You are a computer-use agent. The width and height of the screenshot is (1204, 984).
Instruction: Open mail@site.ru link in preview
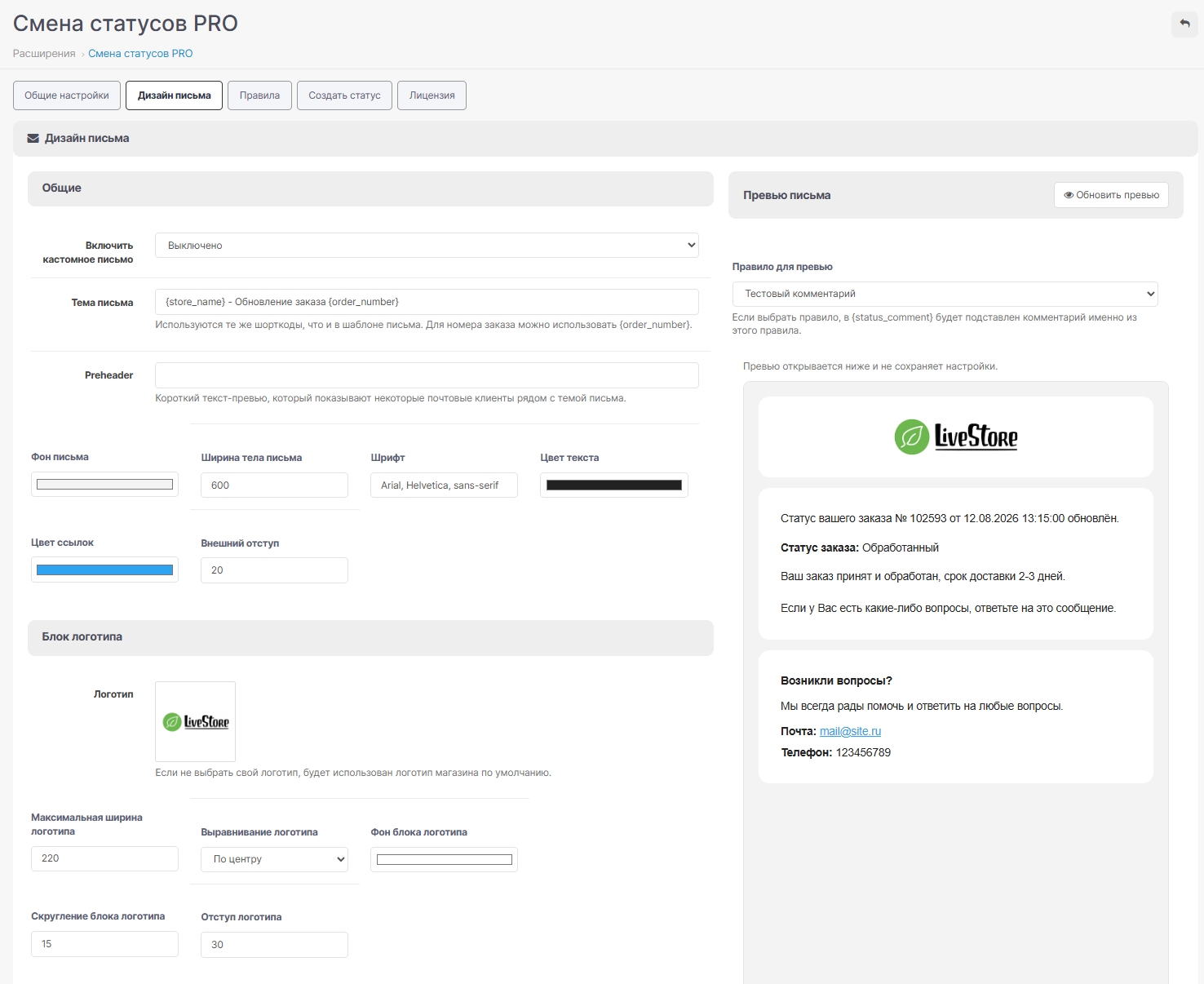tap(850, 731)
